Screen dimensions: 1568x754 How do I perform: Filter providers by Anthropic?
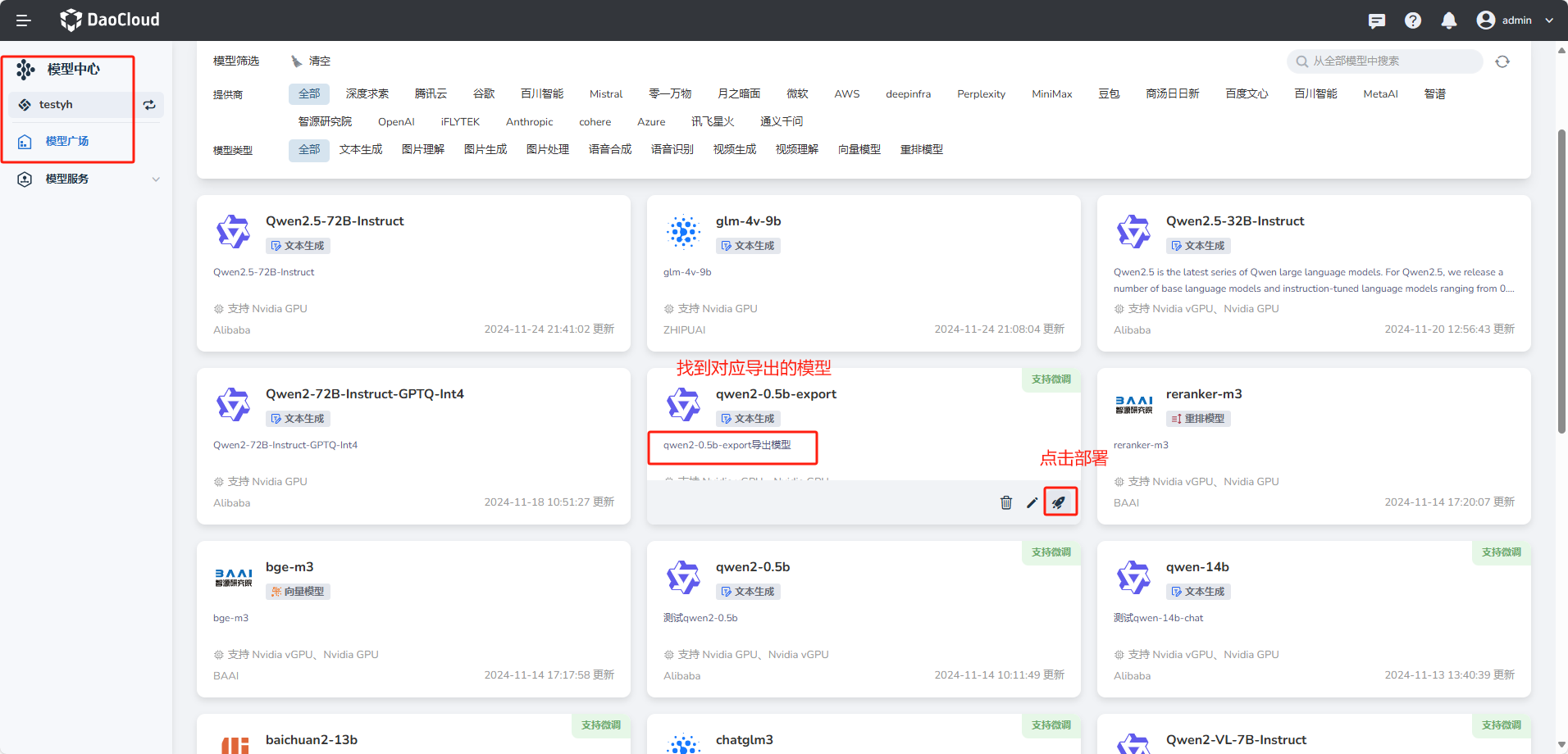click(x=530, y=122)
